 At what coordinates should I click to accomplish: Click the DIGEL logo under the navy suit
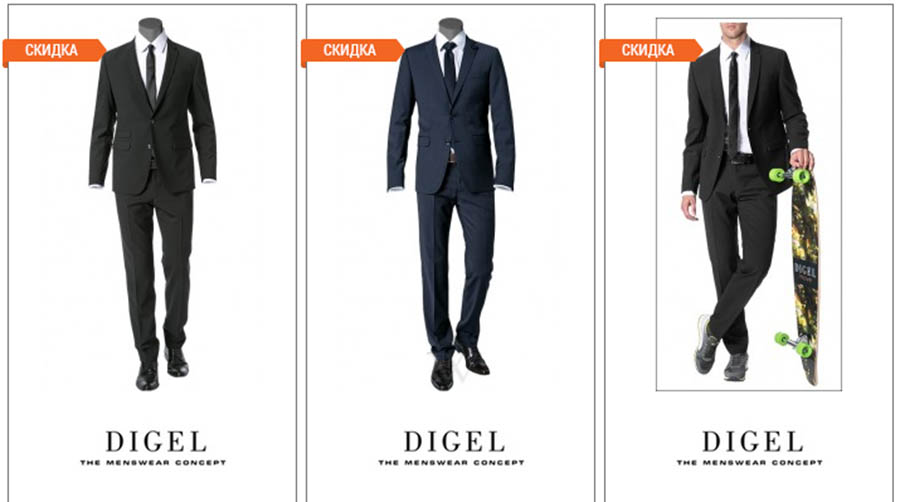(454, 442)
